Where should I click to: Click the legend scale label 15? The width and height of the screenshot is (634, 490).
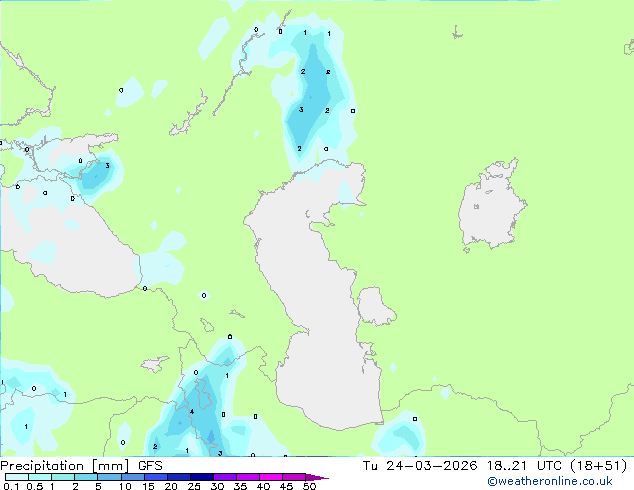click(x=148, y=486)
